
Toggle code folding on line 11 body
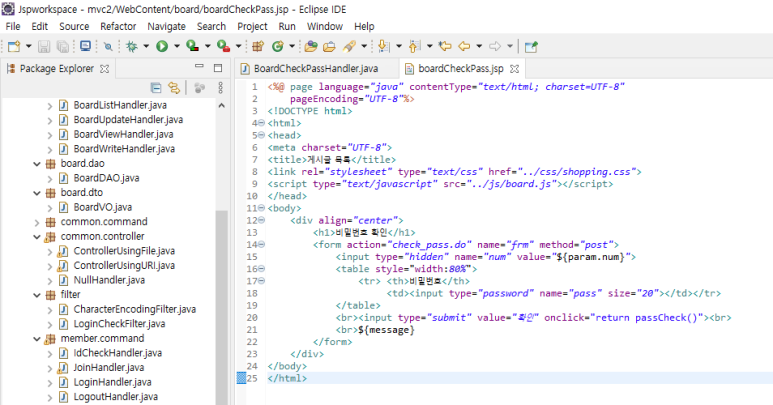point(261,208)
